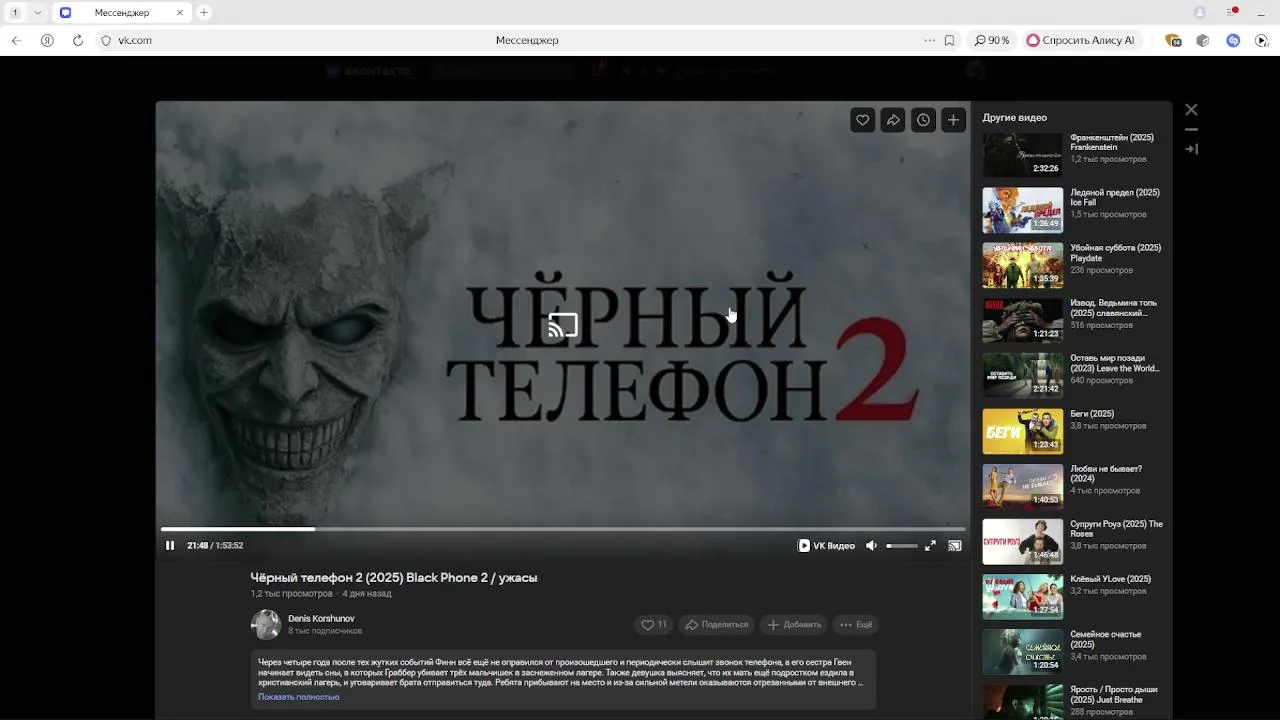Add video via plus icon overlay
The height and width of the screenshot is (720, 1280).
[953, 120]
